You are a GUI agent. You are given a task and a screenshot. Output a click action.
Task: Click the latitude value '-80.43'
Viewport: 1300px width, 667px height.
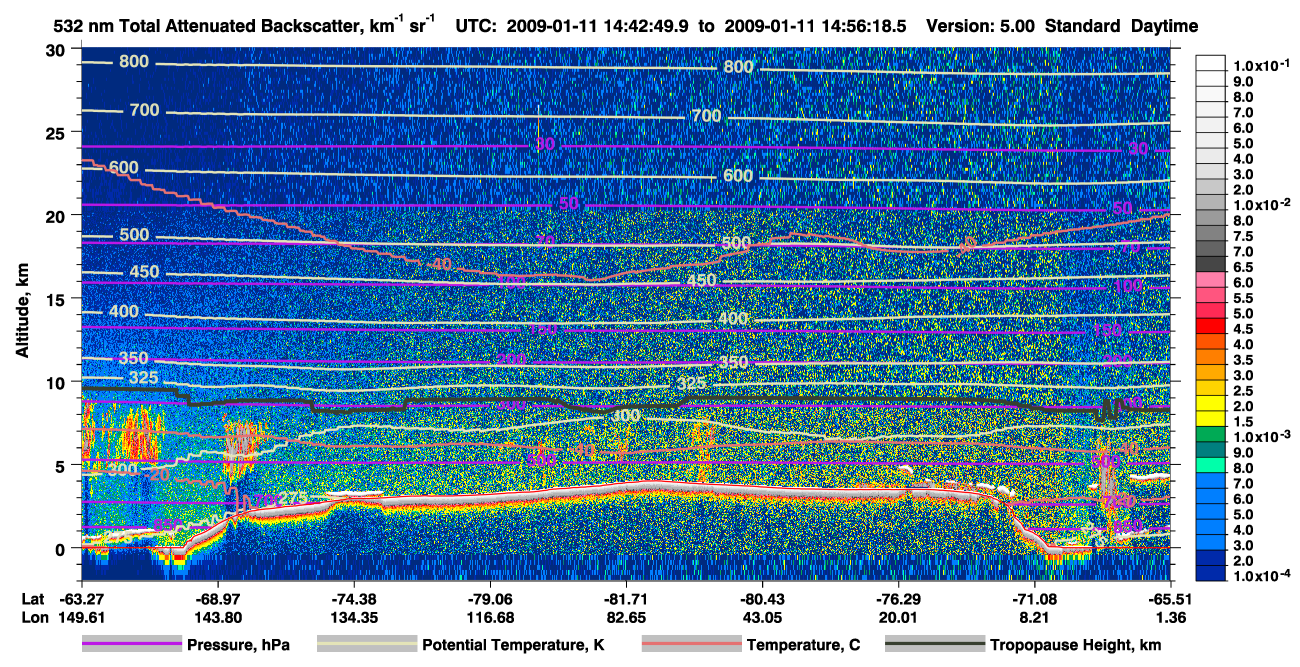pos(762,599)
